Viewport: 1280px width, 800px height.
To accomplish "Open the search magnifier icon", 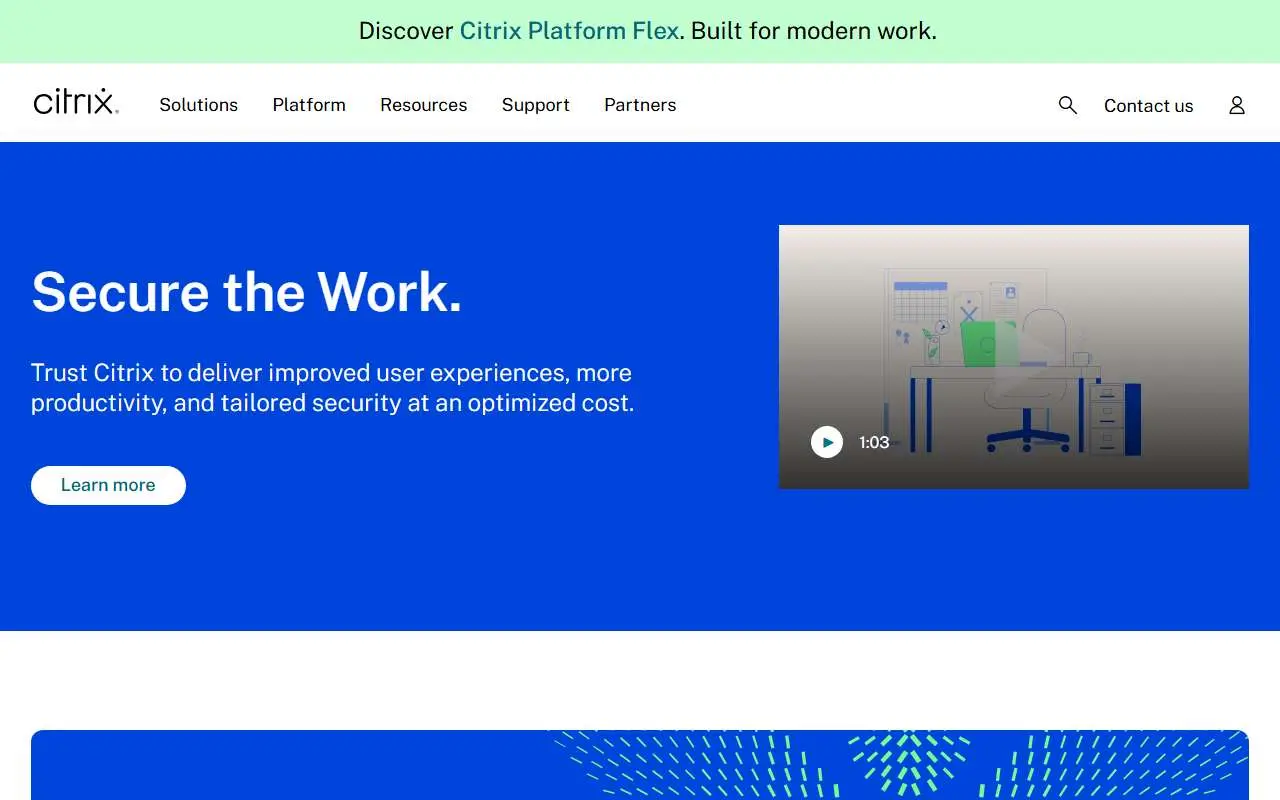I will [x=1068, y=105].
